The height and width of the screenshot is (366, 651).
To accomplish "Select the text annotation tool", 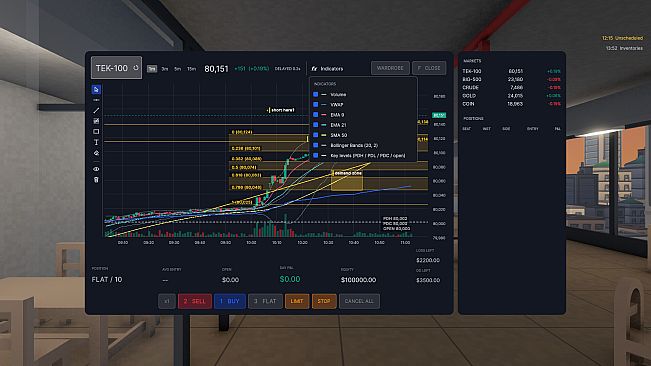I will coord(96,142).
